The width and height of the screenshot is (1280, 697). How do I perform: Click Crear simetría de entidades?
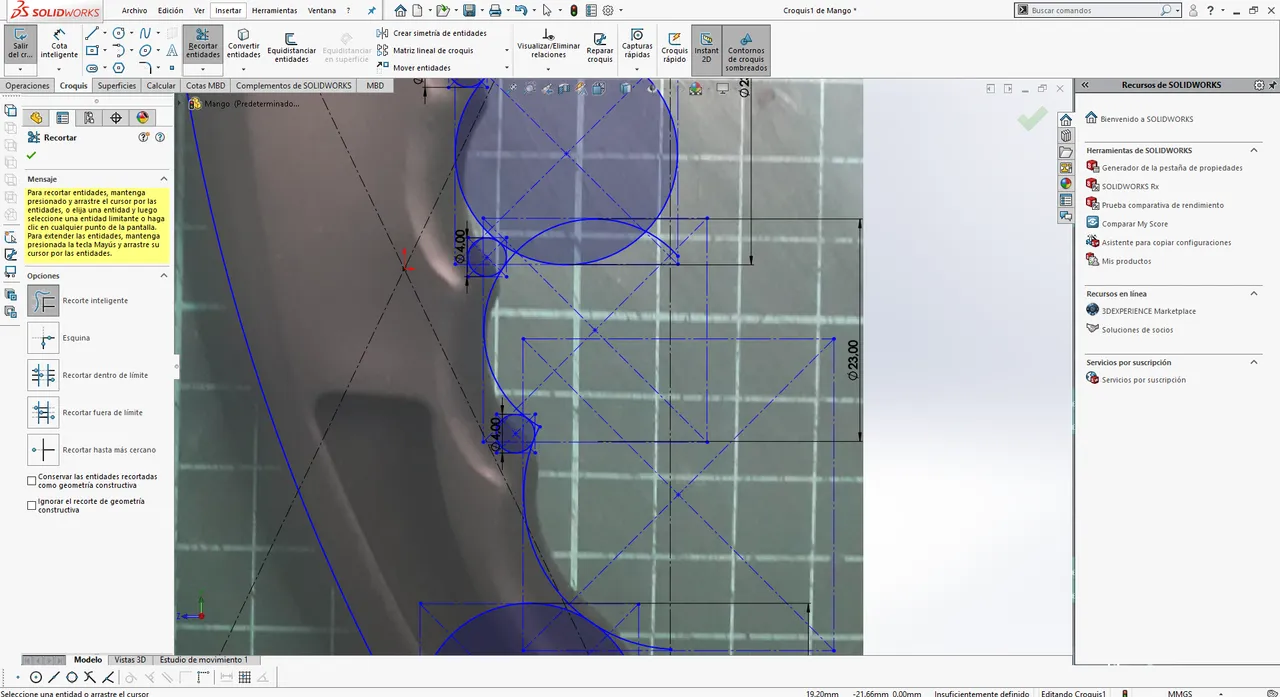pos(432,33)
